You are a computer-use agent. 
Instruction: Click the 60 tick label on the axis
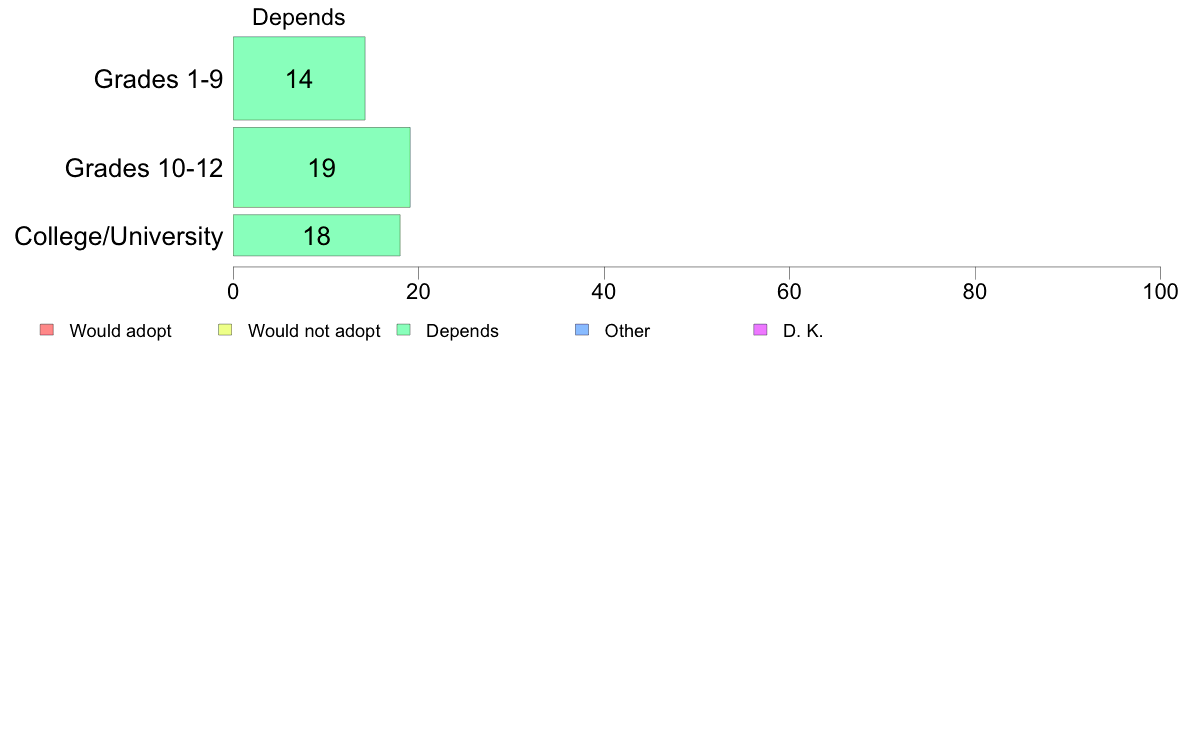[789, 292]
